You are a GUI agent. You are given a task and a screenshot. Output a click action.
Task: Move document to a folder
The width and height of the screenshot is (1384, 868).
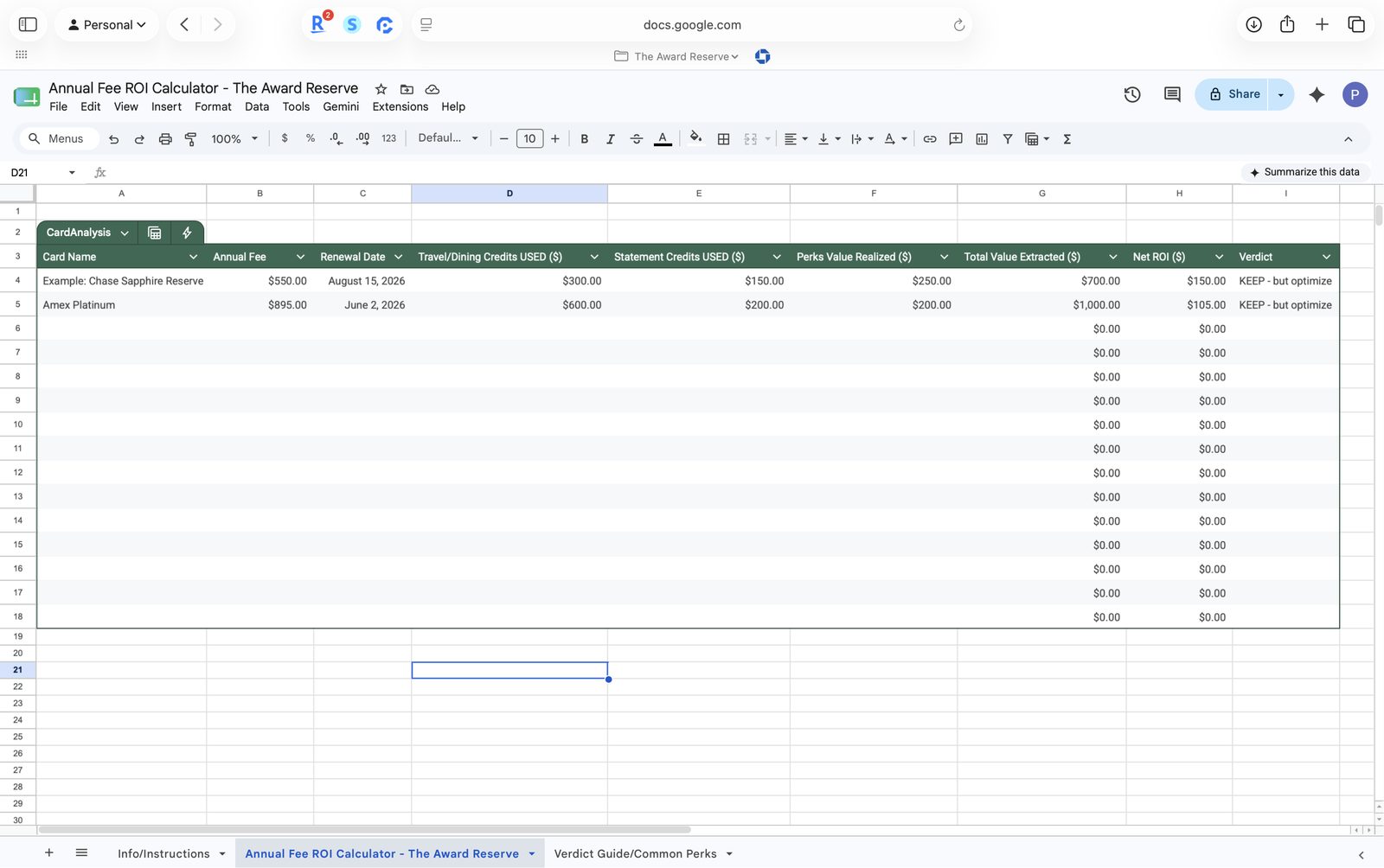click(407, 89)
